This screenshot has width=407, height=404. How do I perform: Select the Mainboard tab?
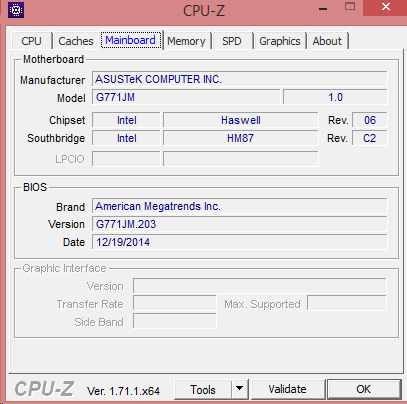[x=131, y=40]
